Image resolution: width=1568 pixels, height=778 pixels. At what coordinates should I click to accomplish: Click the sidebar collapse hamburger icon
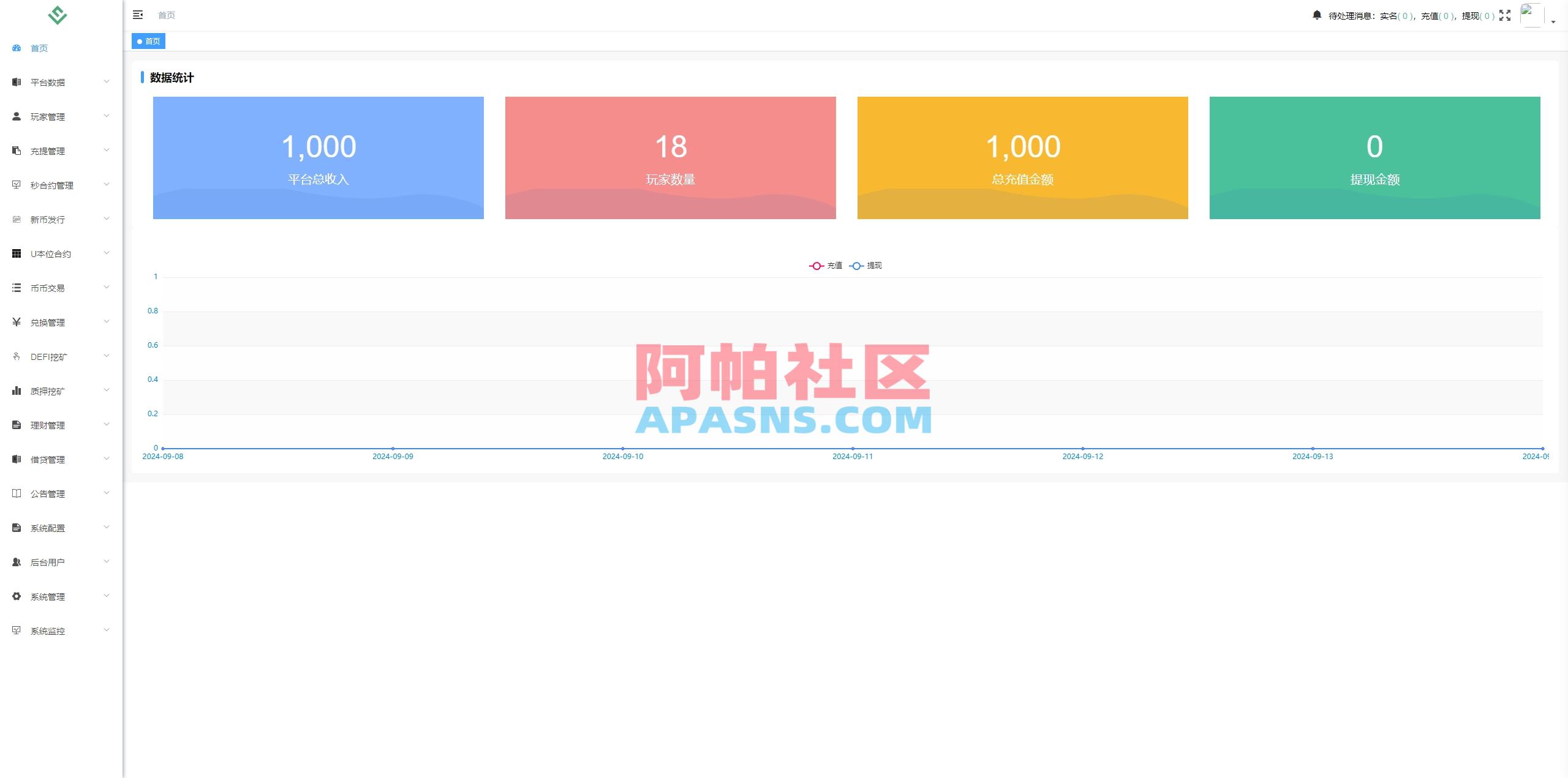(x=138, y=15)
